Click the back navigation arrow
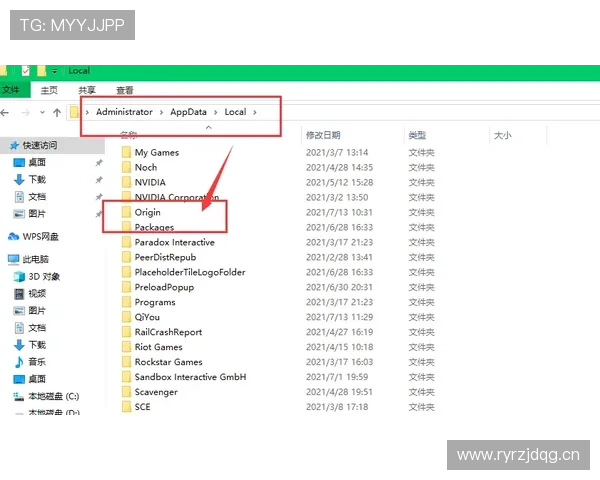 tap(7, 113)
